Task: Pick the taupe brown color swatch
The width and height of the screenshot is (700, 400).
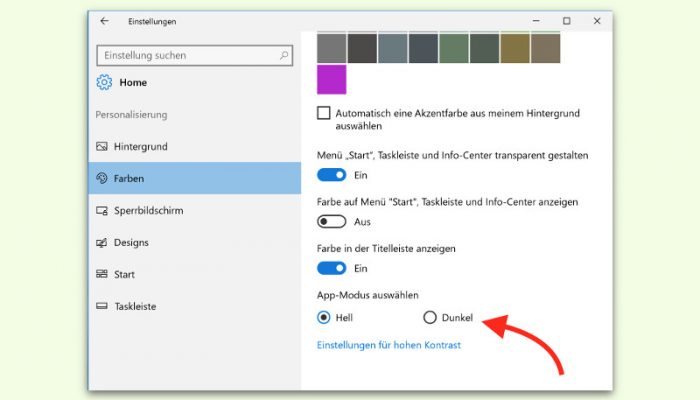Action: (x=546, y=48)
